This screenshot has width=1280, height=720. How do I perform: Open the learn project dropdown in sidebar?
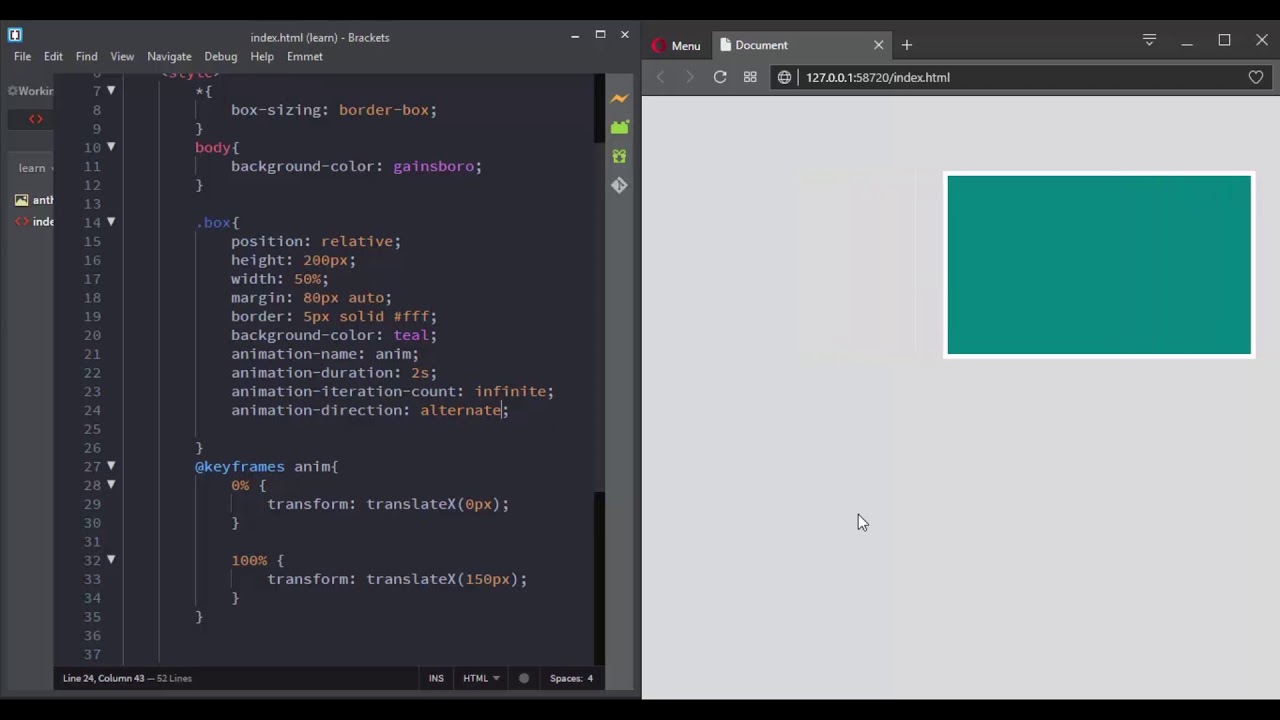coord(34,168)
